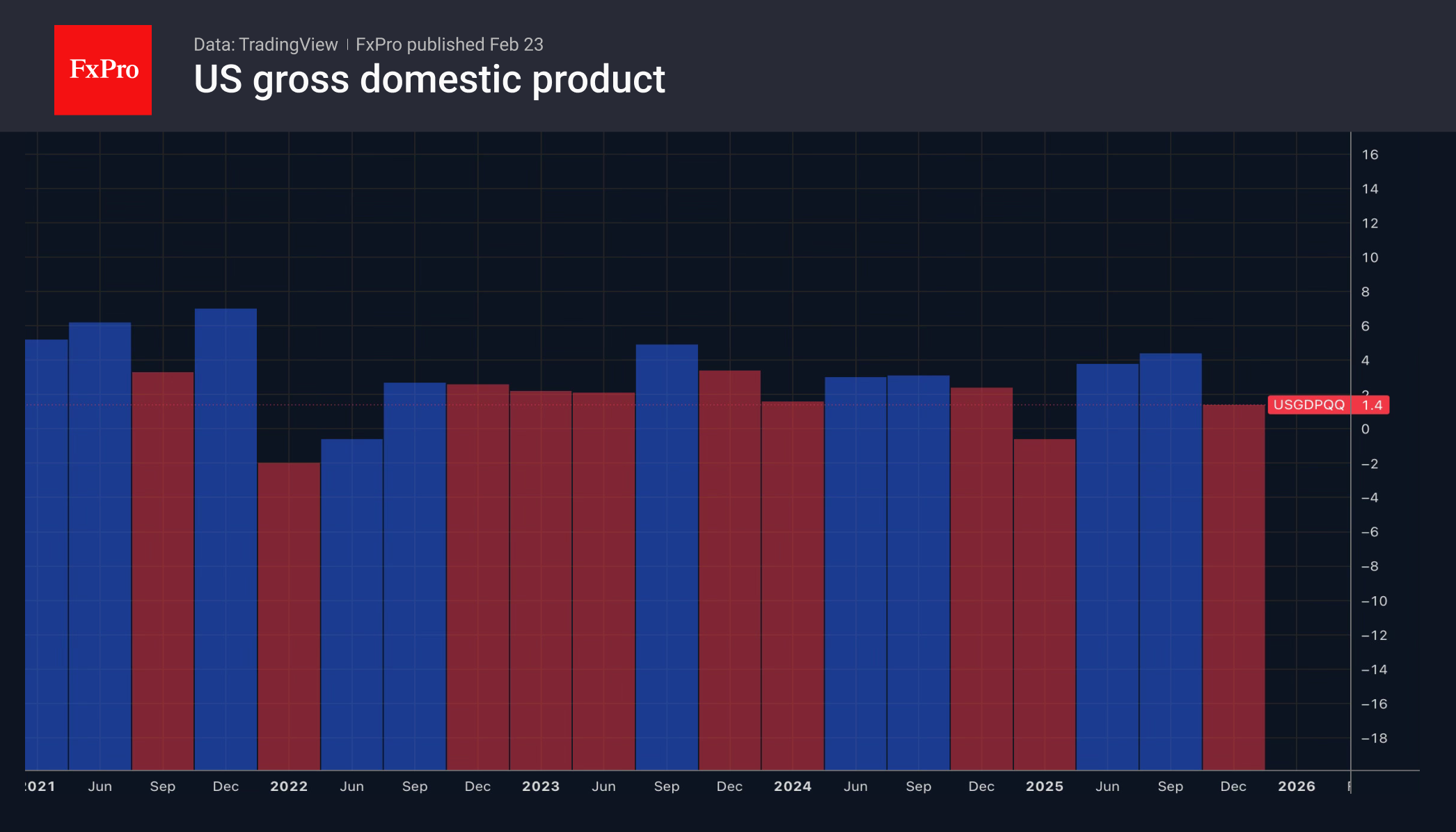This screenshot has height=832, width=1456.
Task: Click the US gross domestic product title
Action: click(x=429, y=79)
